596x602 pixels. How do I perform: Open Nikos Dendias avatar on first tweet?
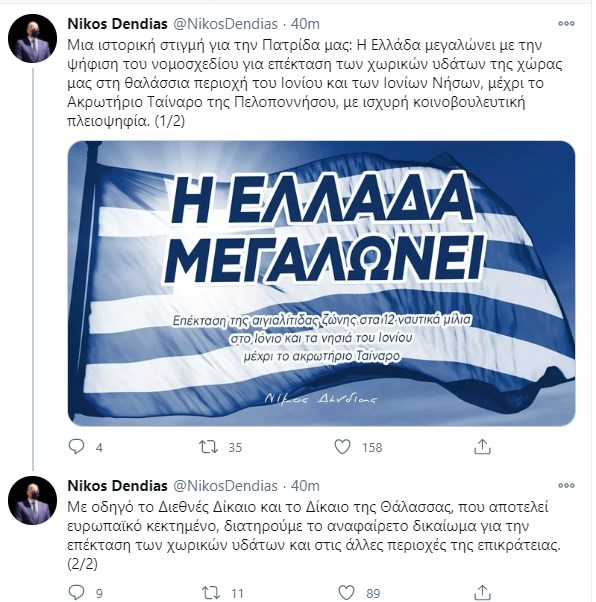33,38
